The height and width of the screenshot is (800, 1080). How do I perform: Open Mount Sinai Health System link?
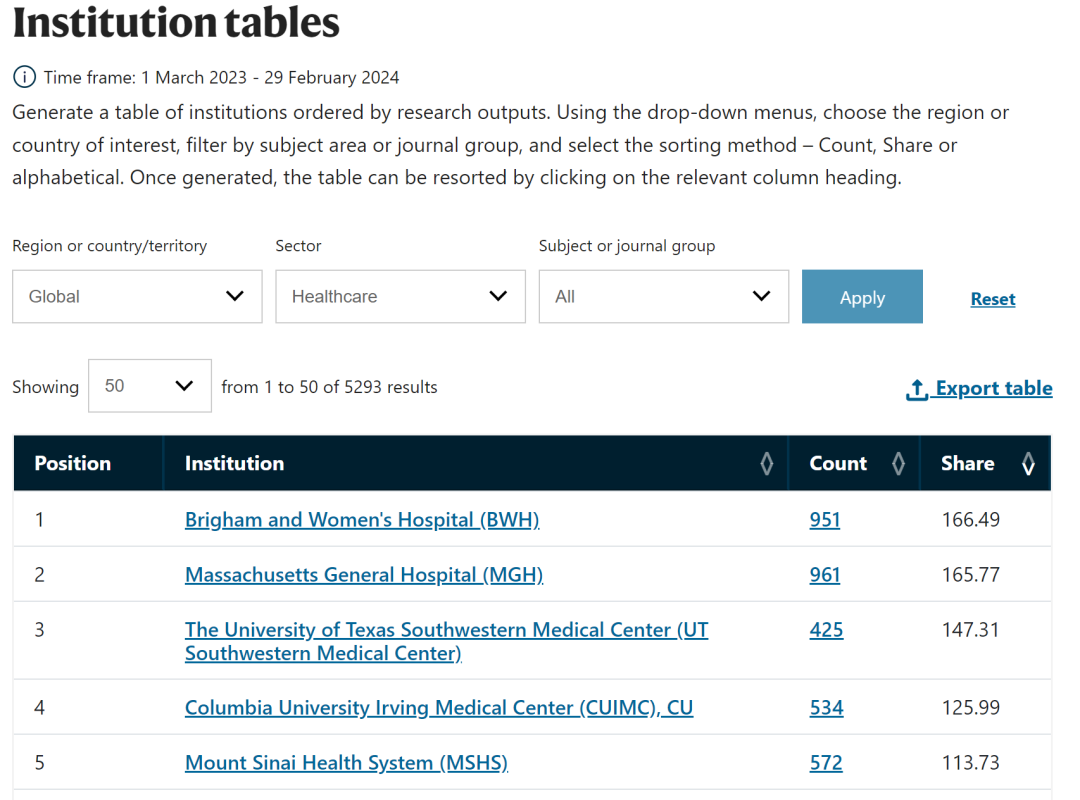[x=346, y=763]
